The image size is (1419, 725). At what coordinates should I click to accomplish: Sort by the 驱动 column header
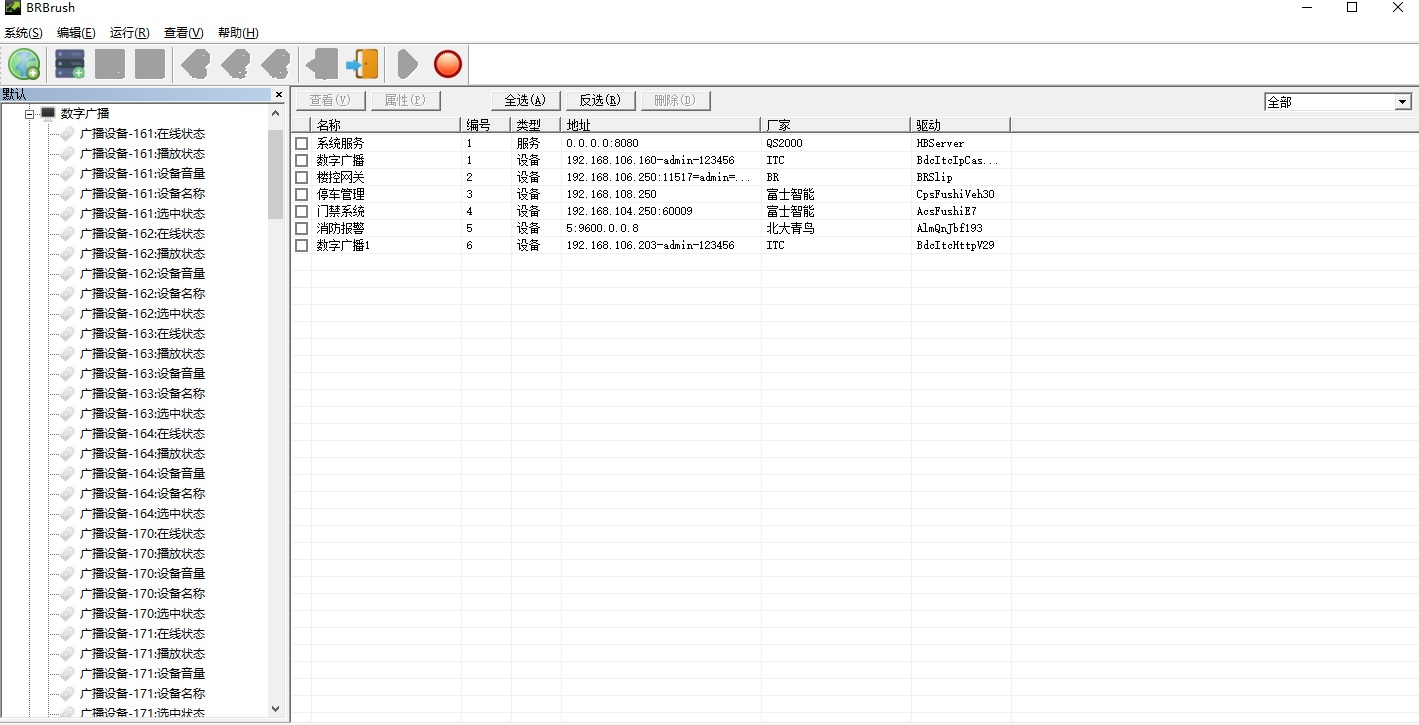(961, 125)
